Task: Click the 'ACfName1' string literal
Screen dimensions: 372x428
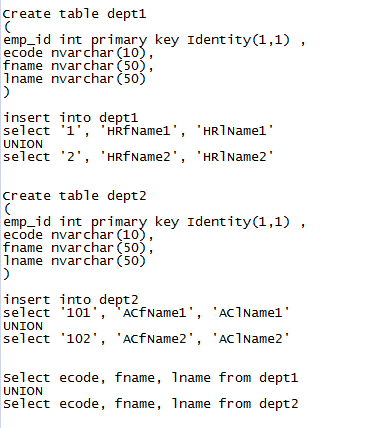Action: 155,313
